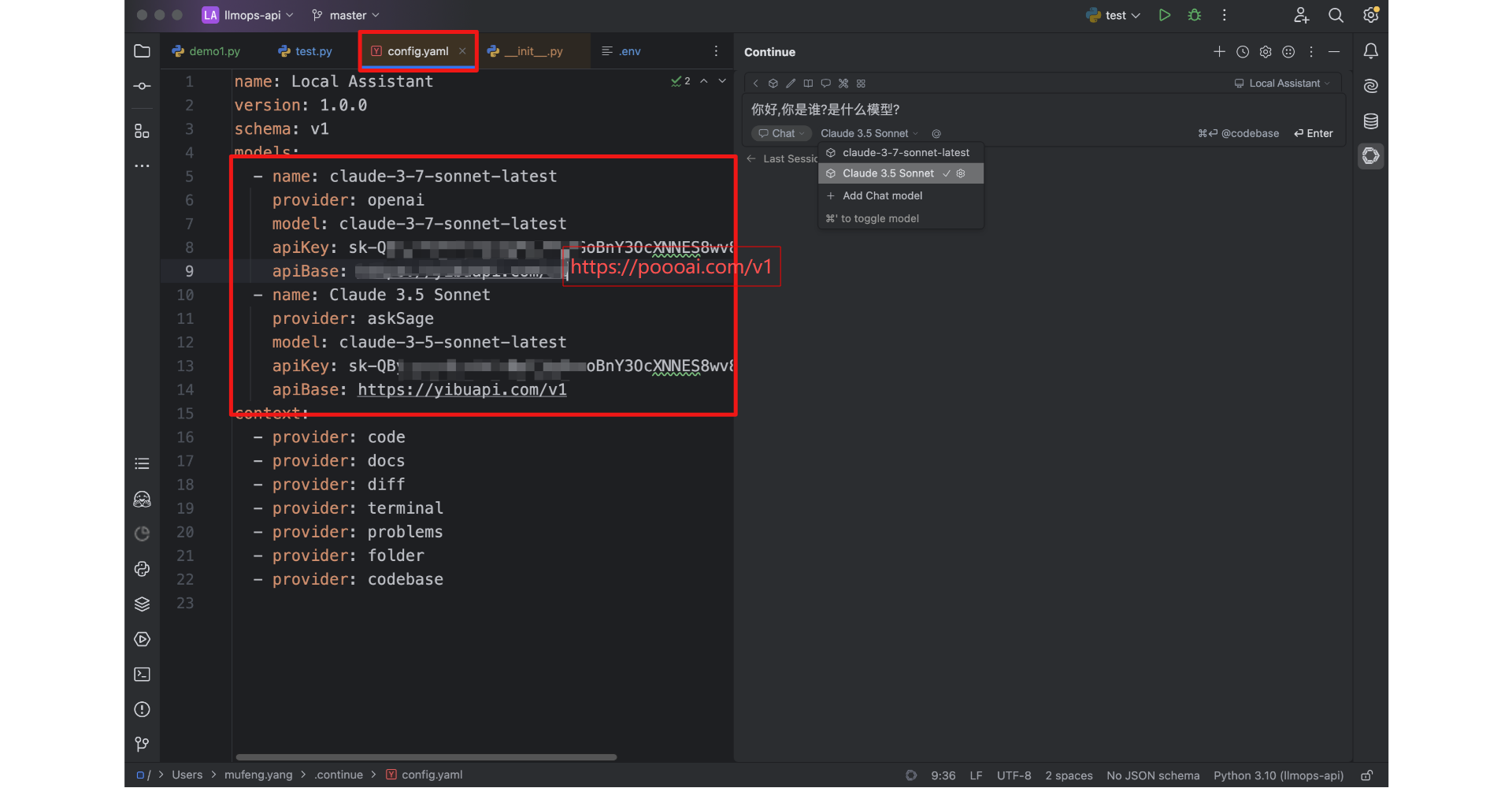The width and height of the screenshot is (1512, 788).
Task: Expand the master branch dropdown
Action: click(346, 15)
